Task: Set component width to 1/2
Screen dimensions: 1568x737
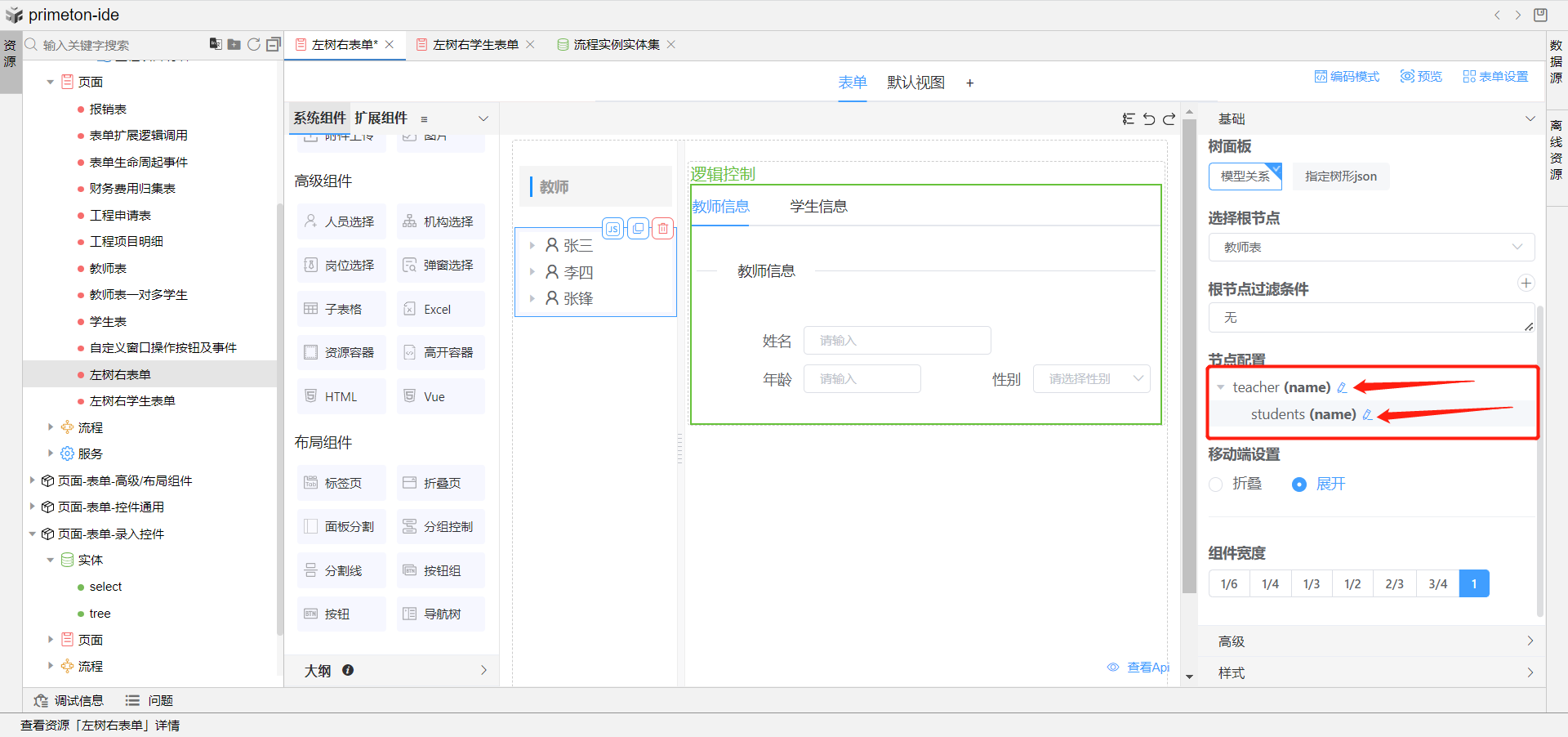Action: click(1352, 584)
